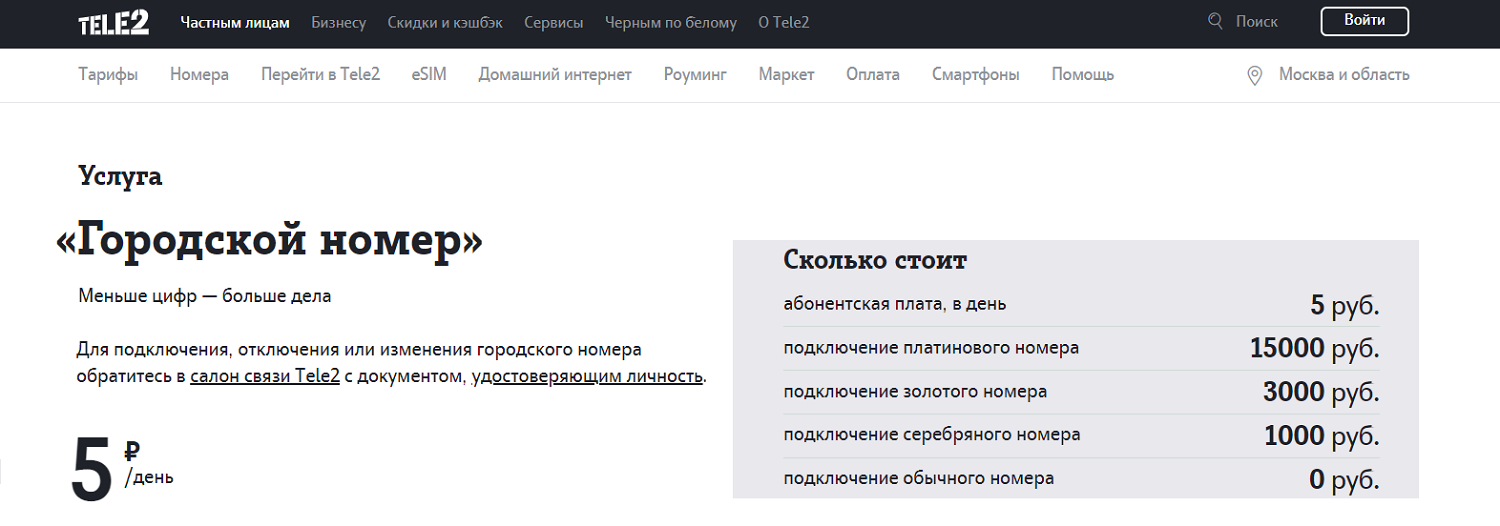
Task: Open the Частным лицам section
Action: click(x=235, y=22)
